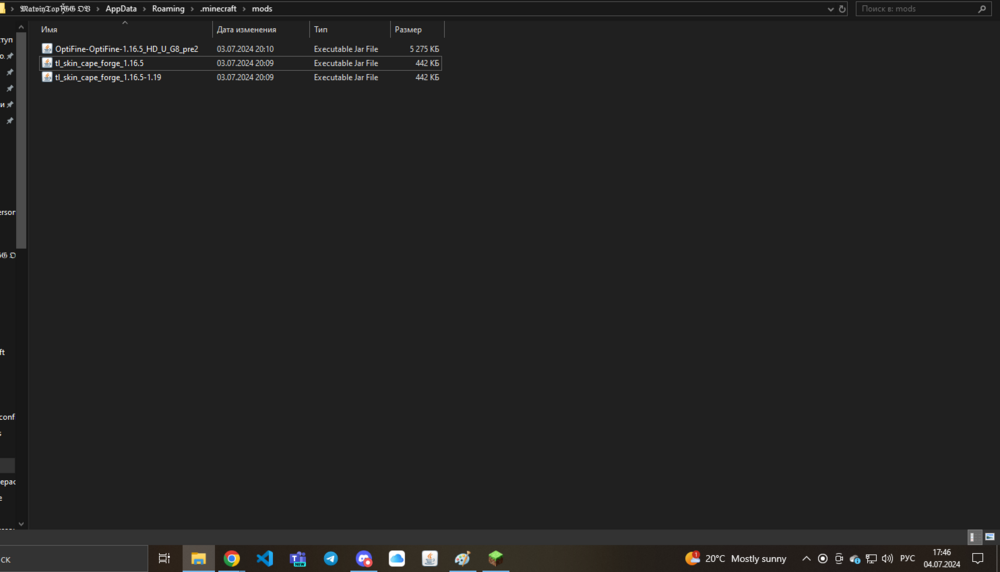
Task: Open Visual Studio Code from the taskbar
Action: click(265, 559)
